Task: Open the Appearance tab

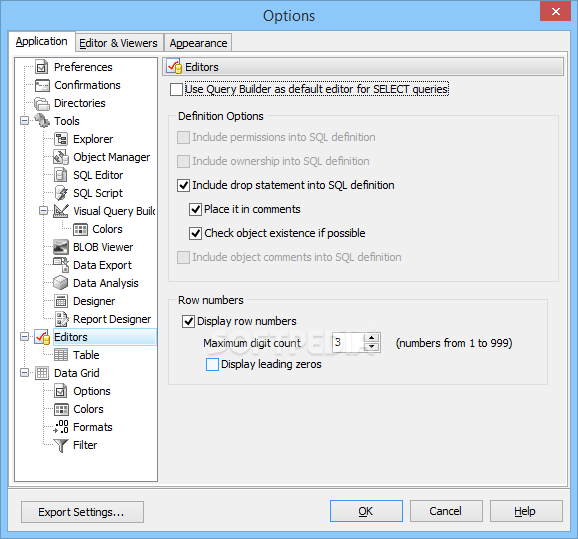Action: coord(198,43)
